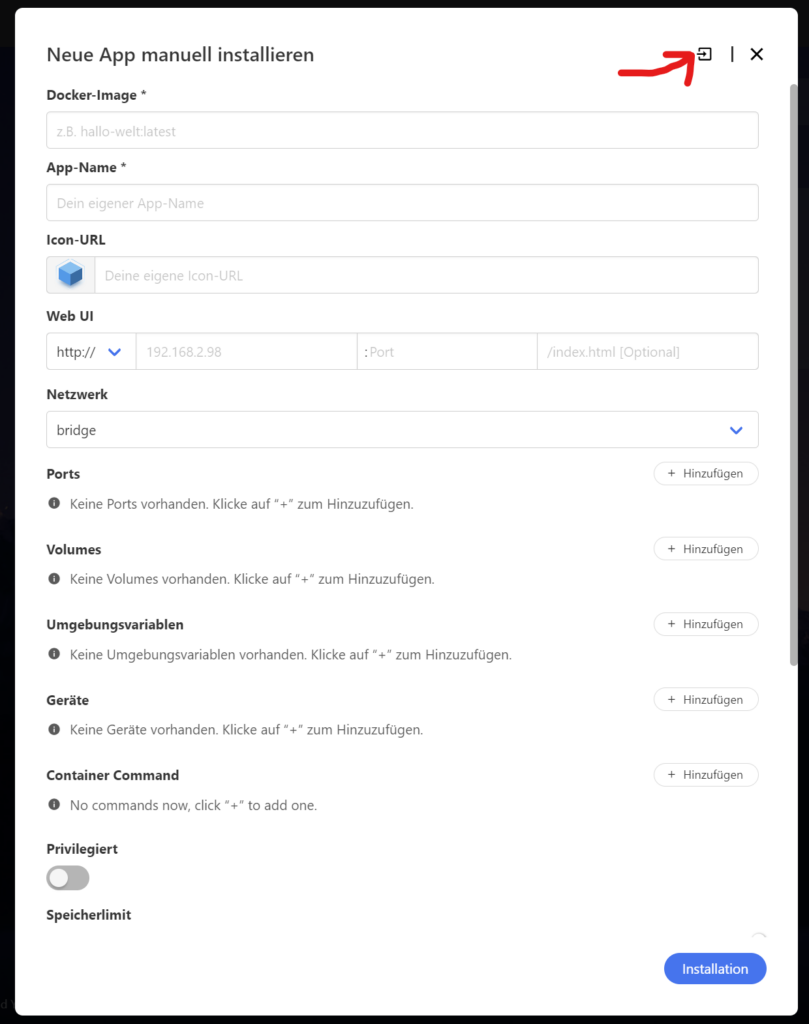The width and height of the screenshot is (809, 1024).
Task: Expand the Netzwerk bridge dropdown
Action: tap(402, 430)
